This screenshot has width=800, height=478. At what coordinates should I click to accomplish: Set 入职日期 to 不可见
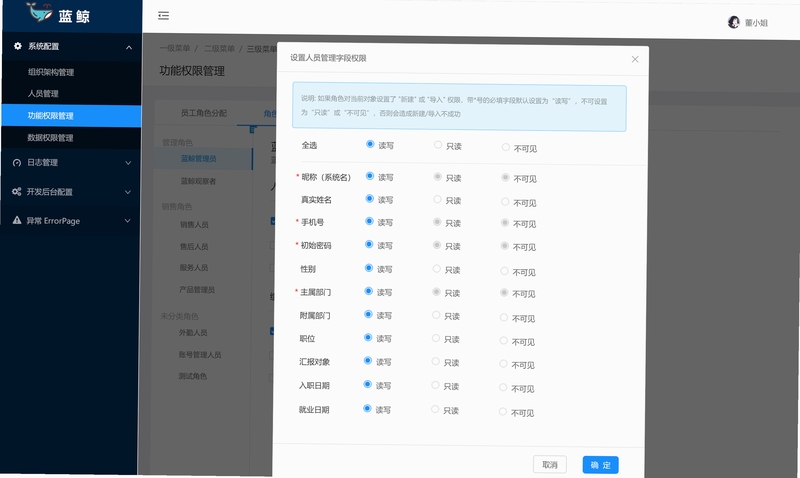pyautogui.click(x=503, y=388)
